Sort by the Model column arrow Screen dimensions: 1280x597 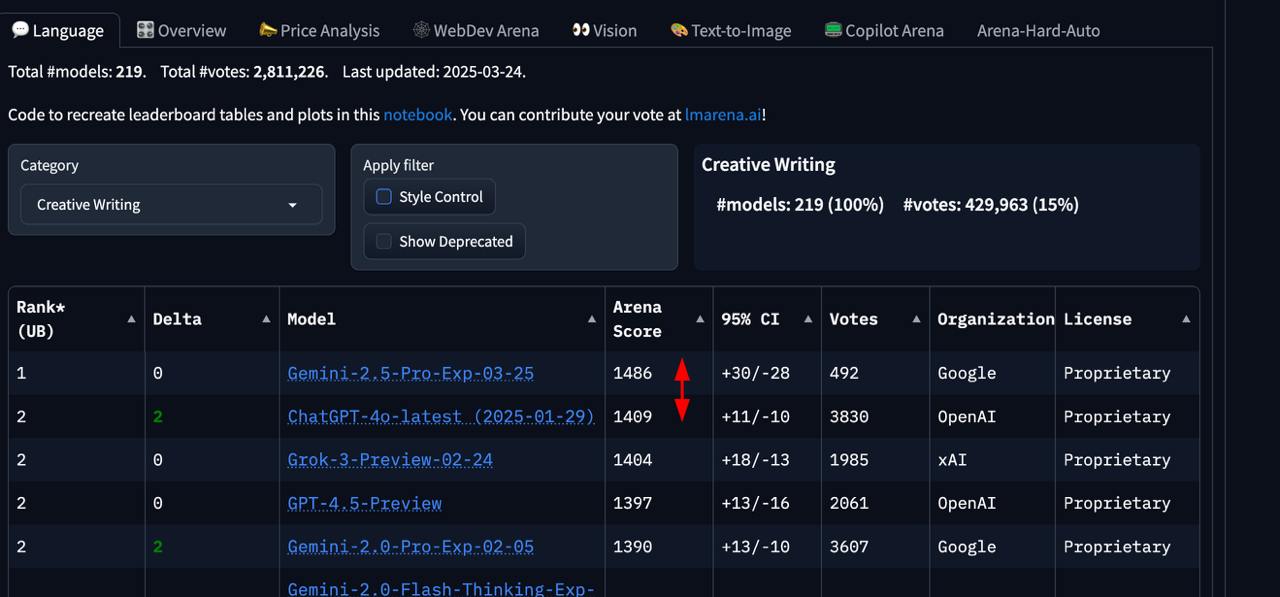click(x=592, y=319)
